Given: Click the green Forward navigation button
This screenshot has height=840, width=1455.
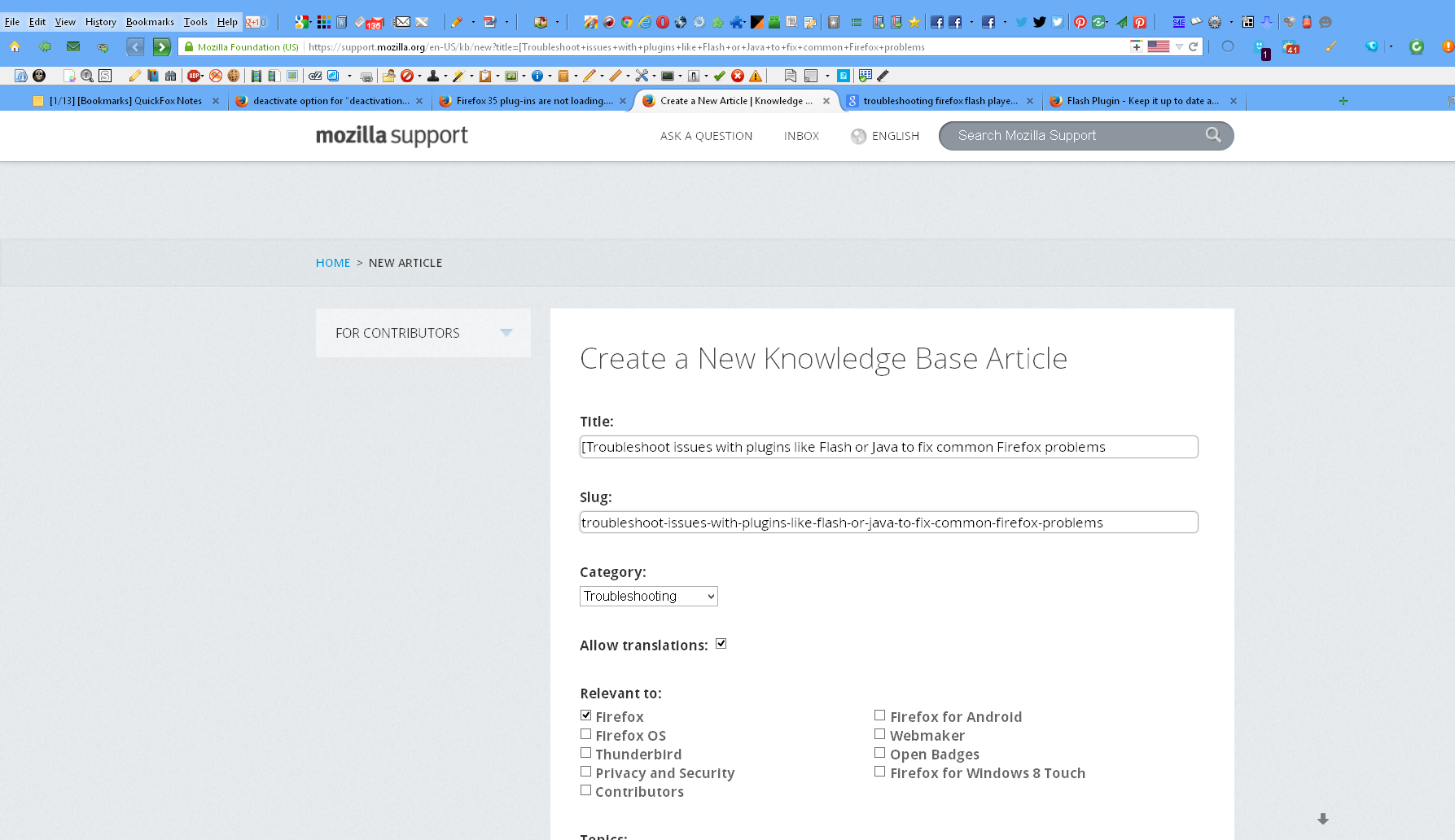Looking at the screenshot, I should pos(162,47).
